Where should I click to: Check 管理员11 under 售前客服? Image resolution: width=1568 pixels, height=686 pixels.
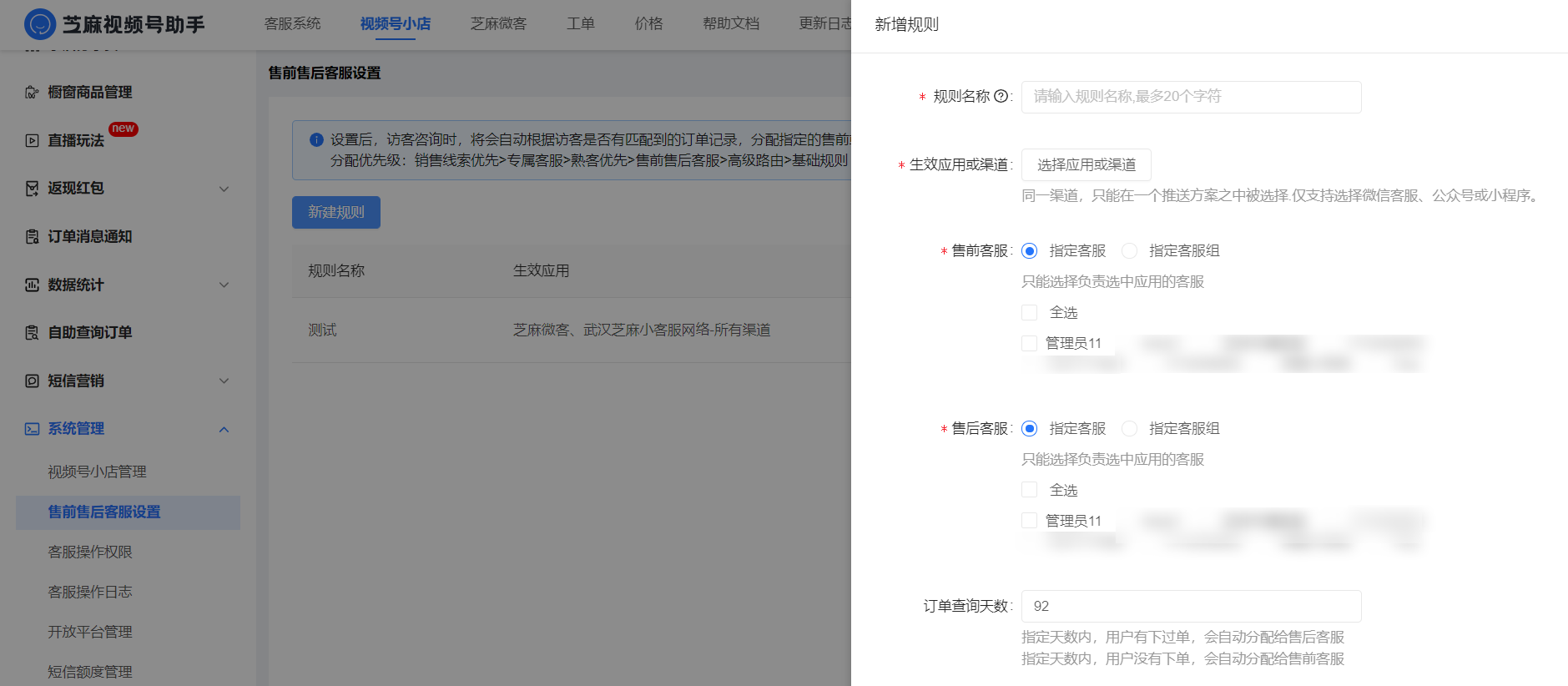[x=1029, y=343]
